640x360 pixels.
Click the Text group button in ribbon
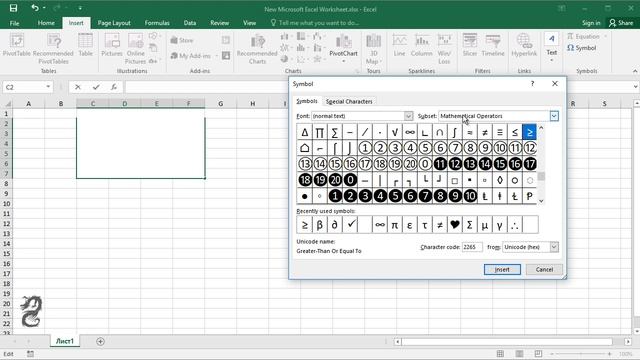click(x=551, y=47)
